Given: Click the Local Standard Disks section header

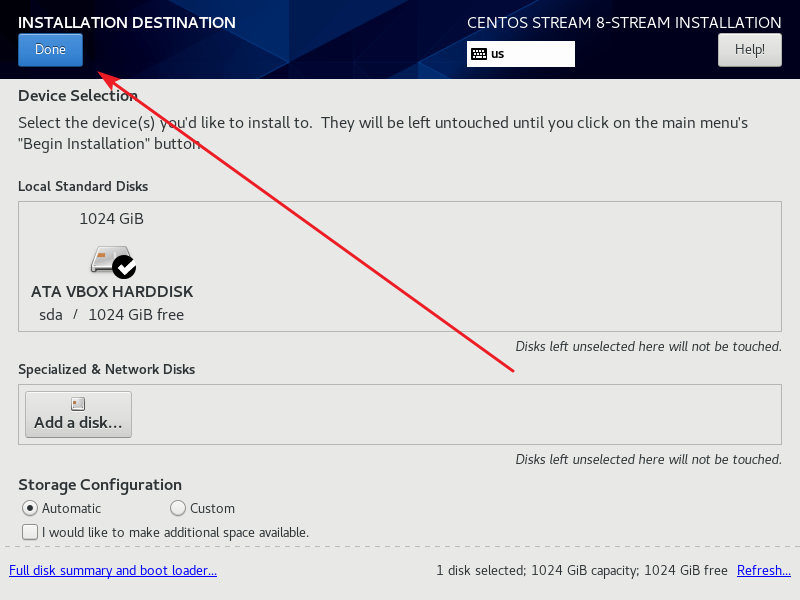Looking at the screenshot, I should 82,186.
